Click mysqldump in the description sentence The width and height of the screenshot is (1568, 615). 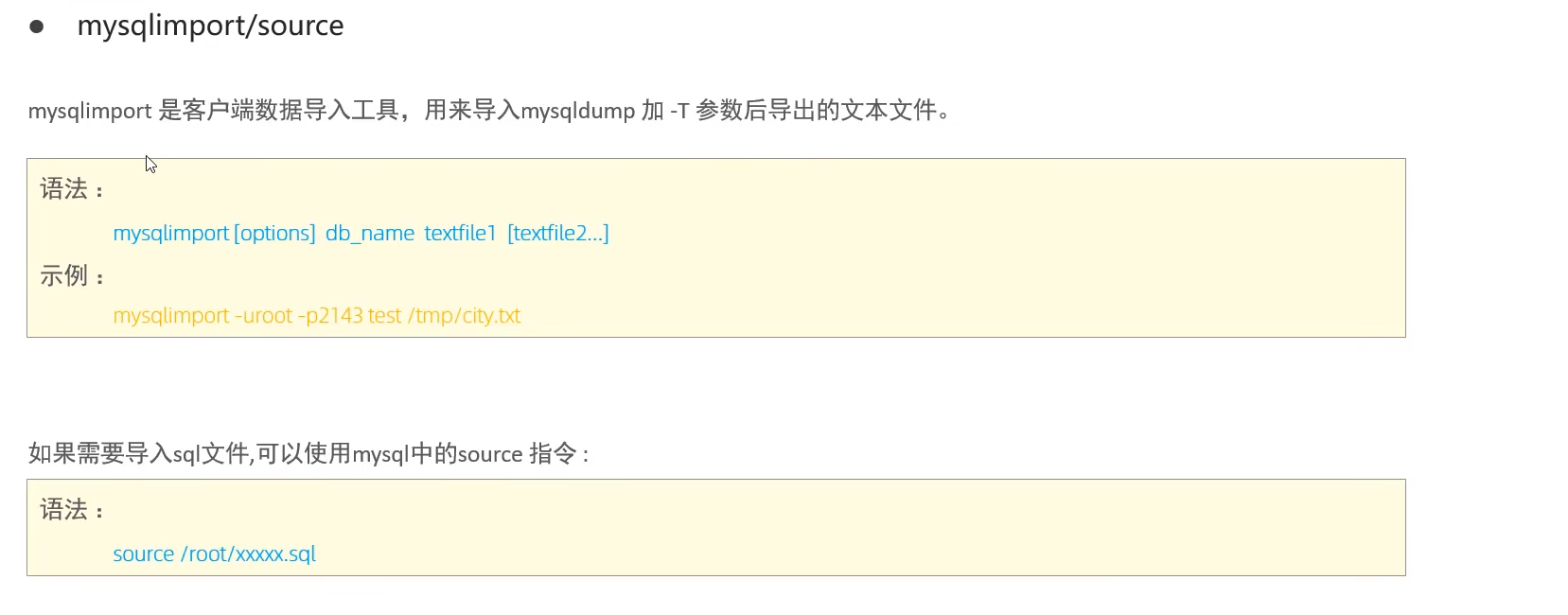(577, 112)
